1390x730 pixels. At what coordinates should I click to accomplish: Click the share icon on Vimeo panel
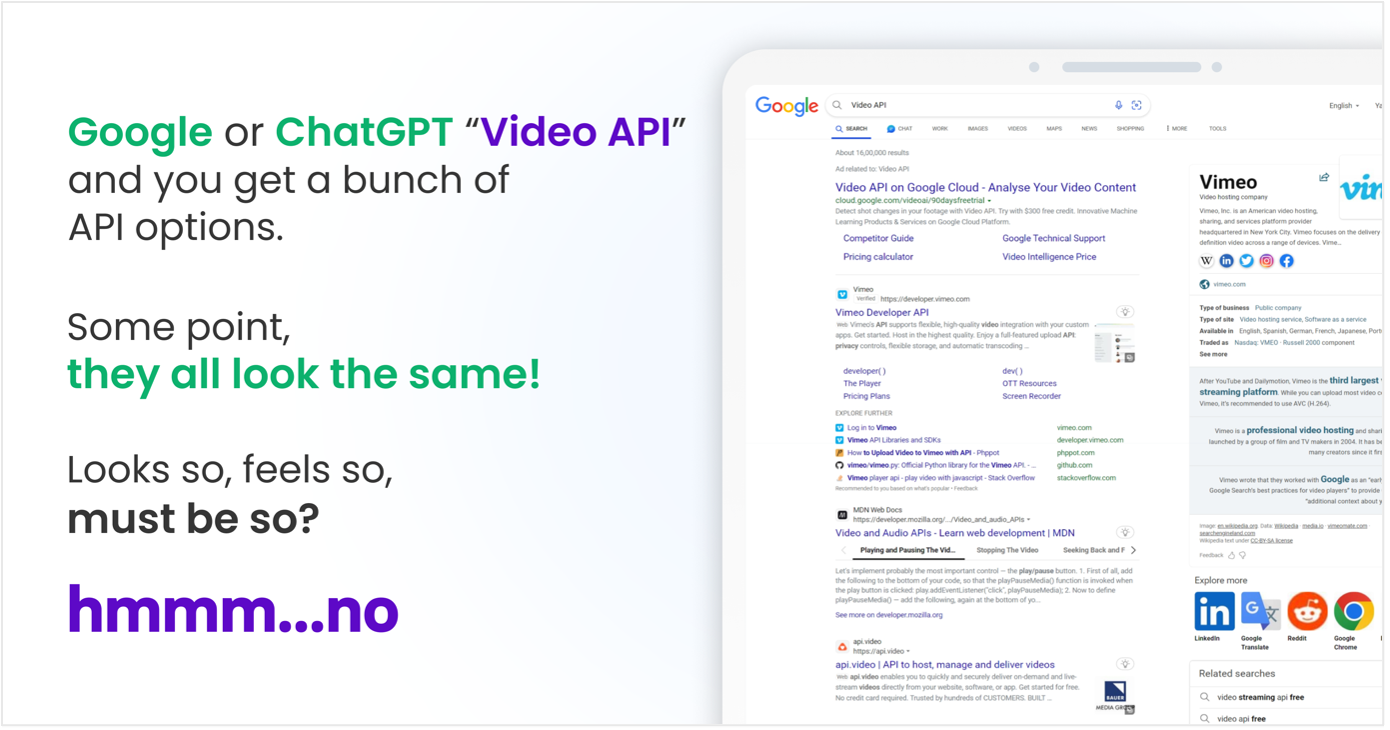1324,178
